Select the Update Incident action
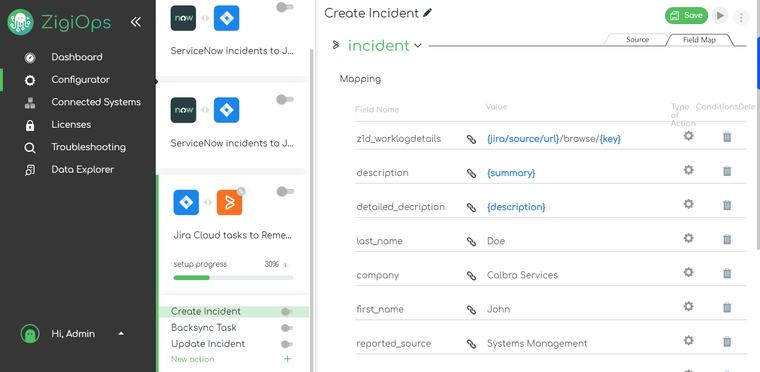The height and width of the screenshot is (372, 760). point(208,344)
